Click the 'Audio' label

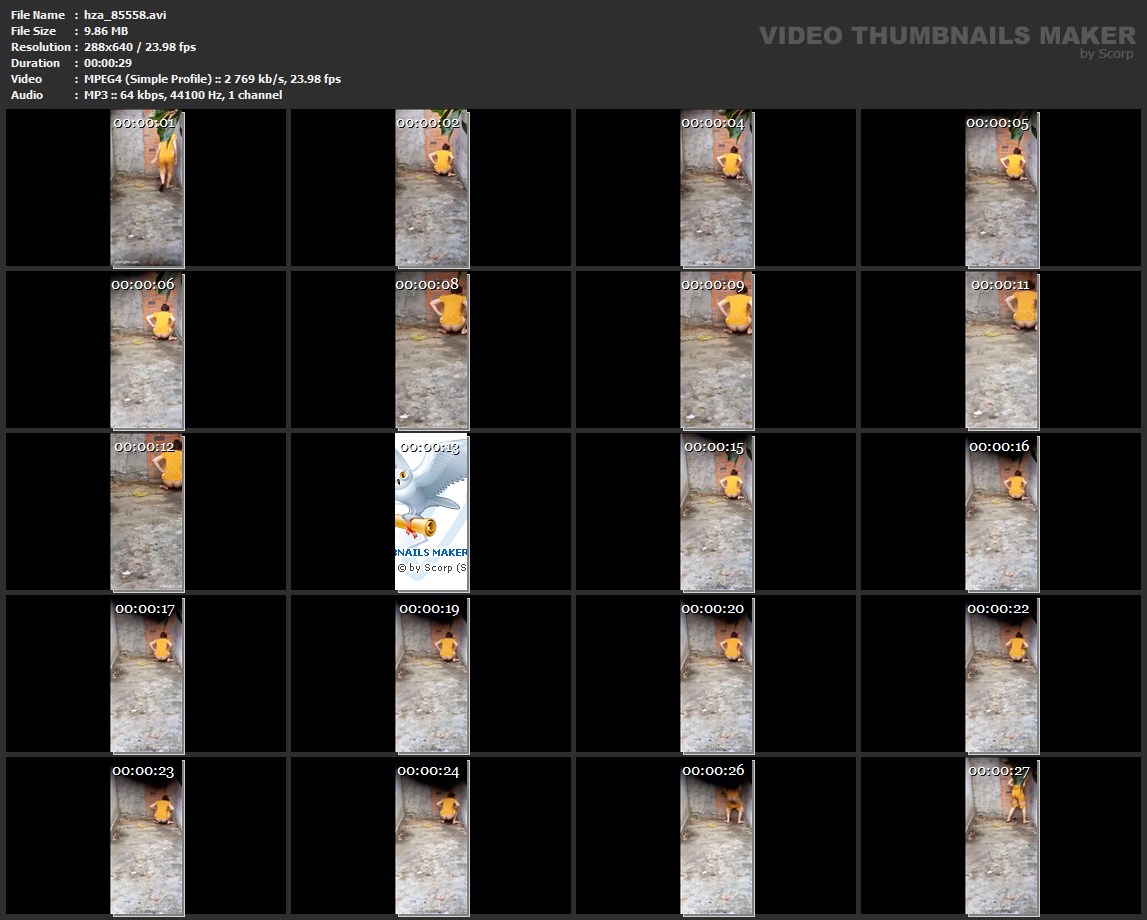click(x=27, y=95)
